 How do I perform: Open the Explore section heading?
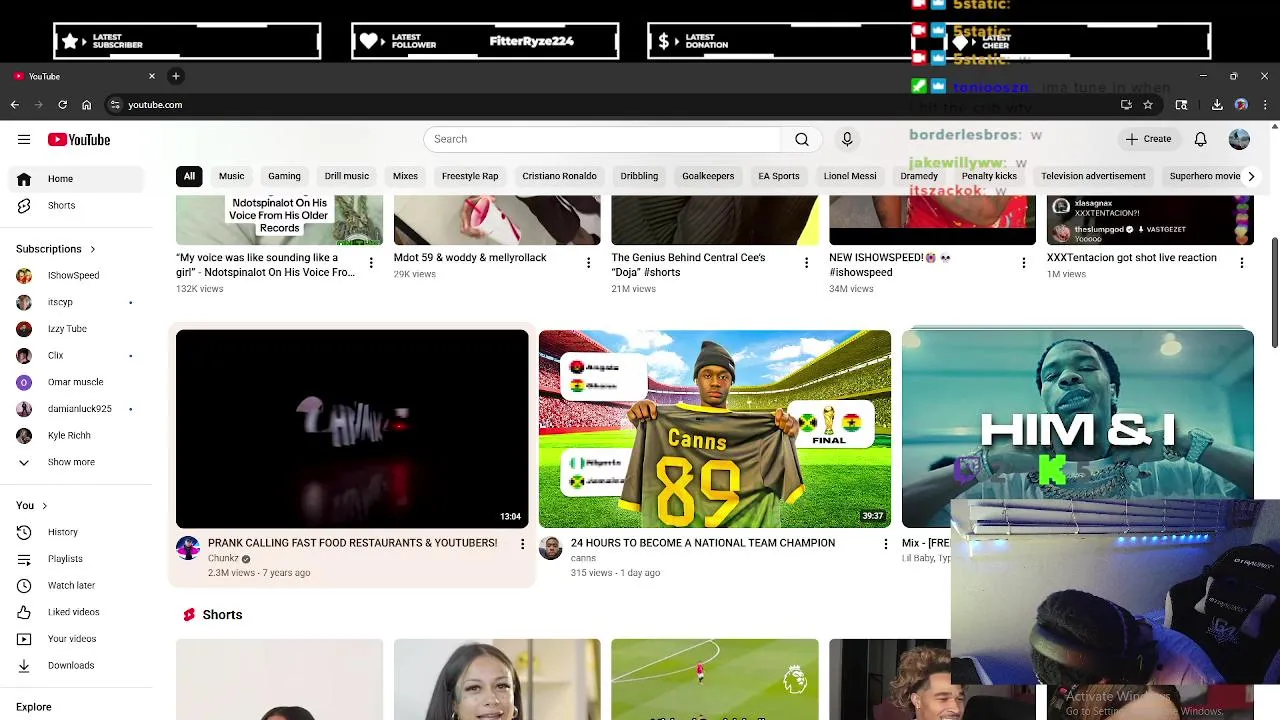tap(33, 707)
